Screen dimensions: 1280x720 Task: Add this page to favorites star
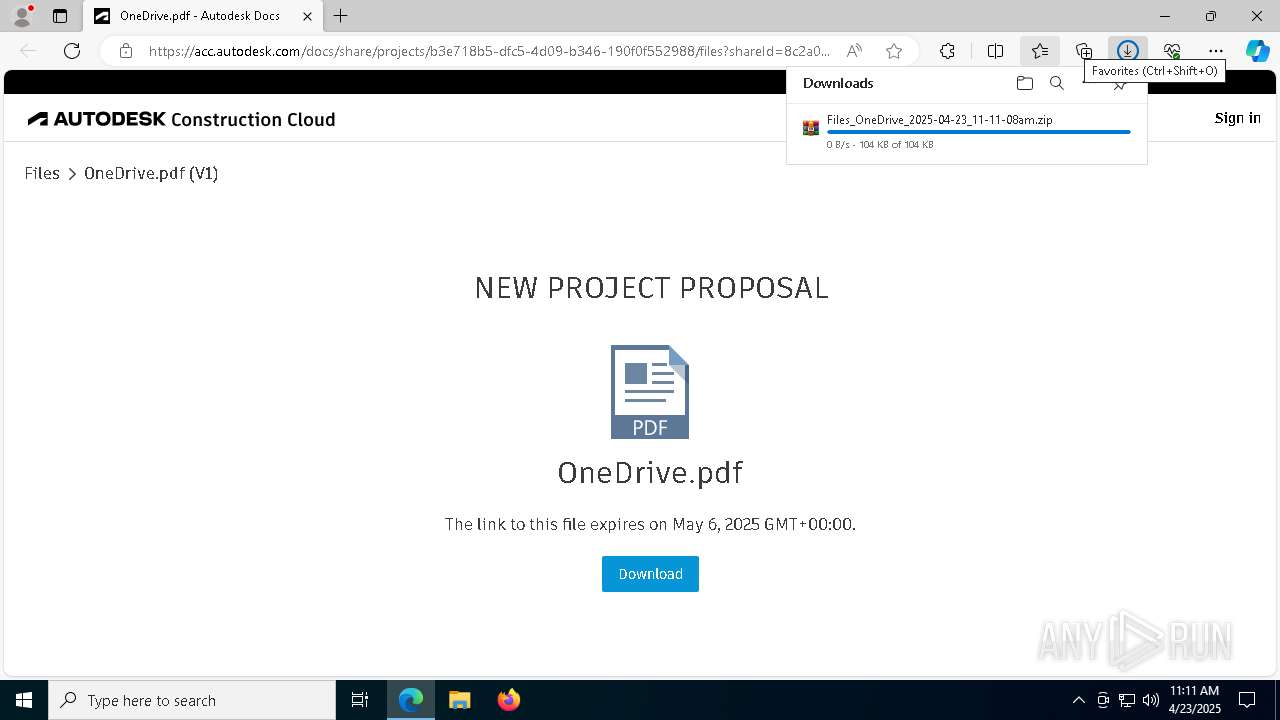point(894,51)
